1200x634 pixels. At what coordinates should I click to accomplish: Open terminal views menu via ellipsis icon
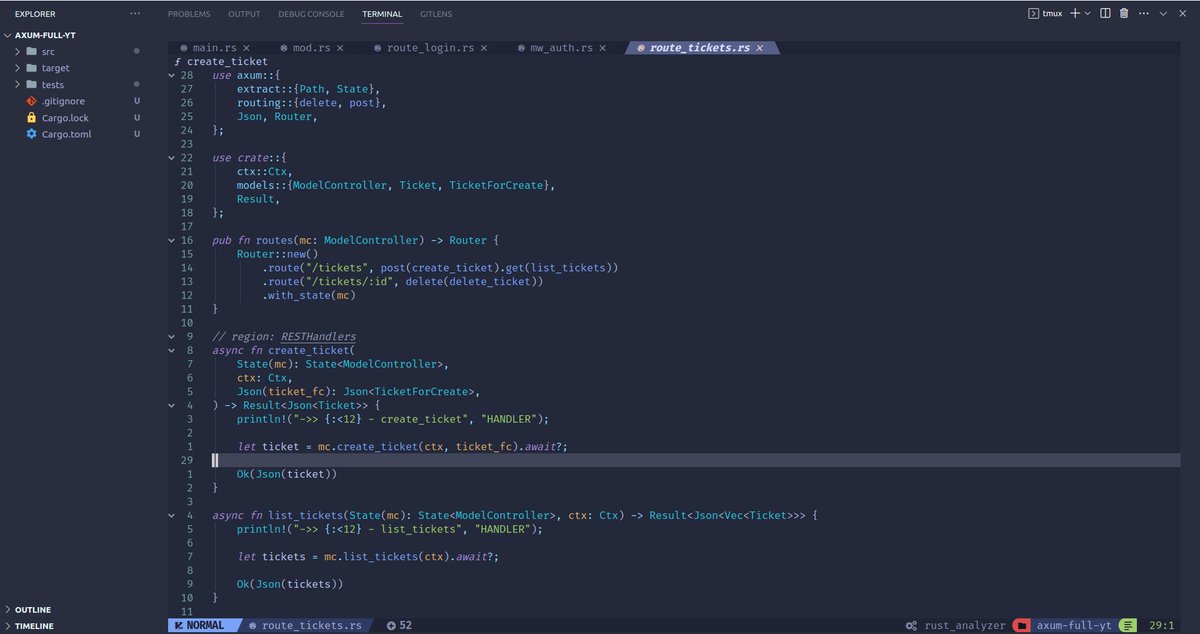[x=1144, y=13]
